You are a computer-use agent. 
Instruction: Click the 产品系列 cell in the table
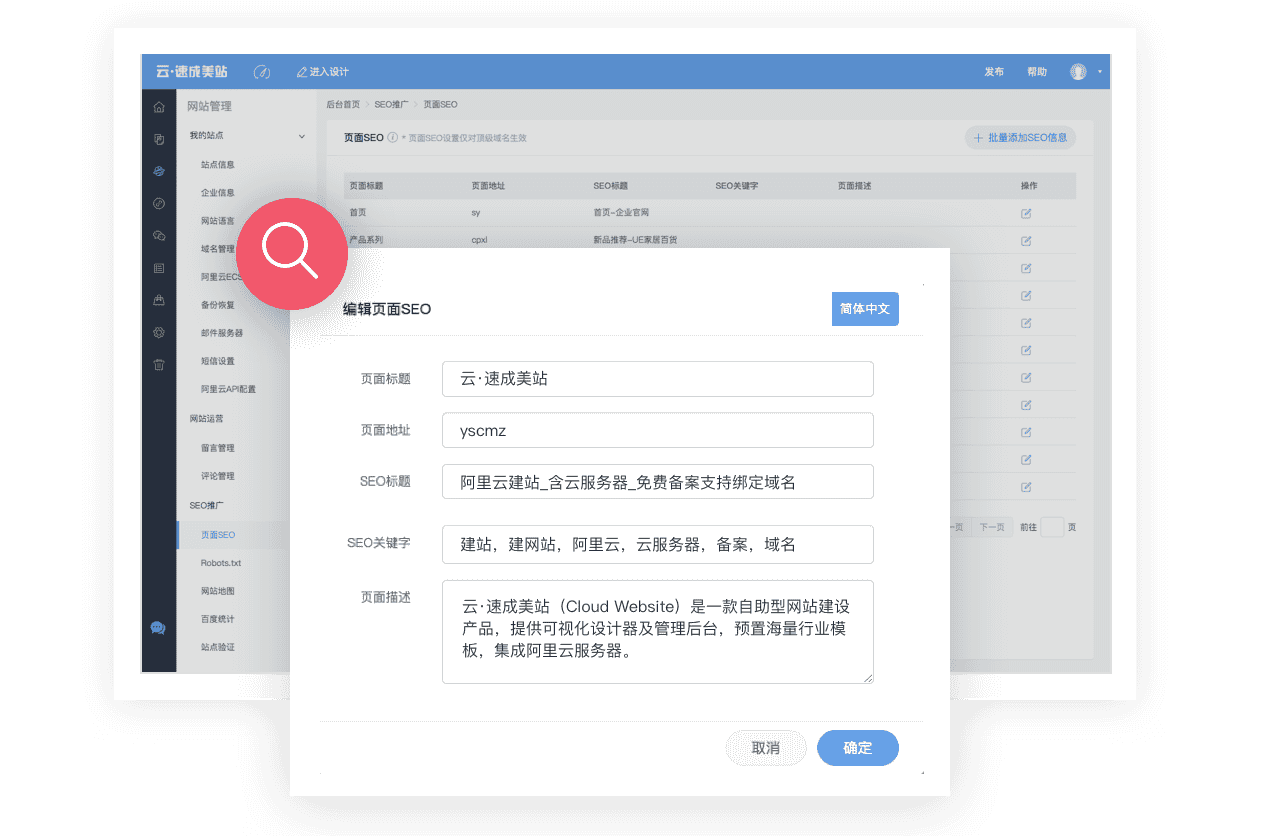[366, 241]
